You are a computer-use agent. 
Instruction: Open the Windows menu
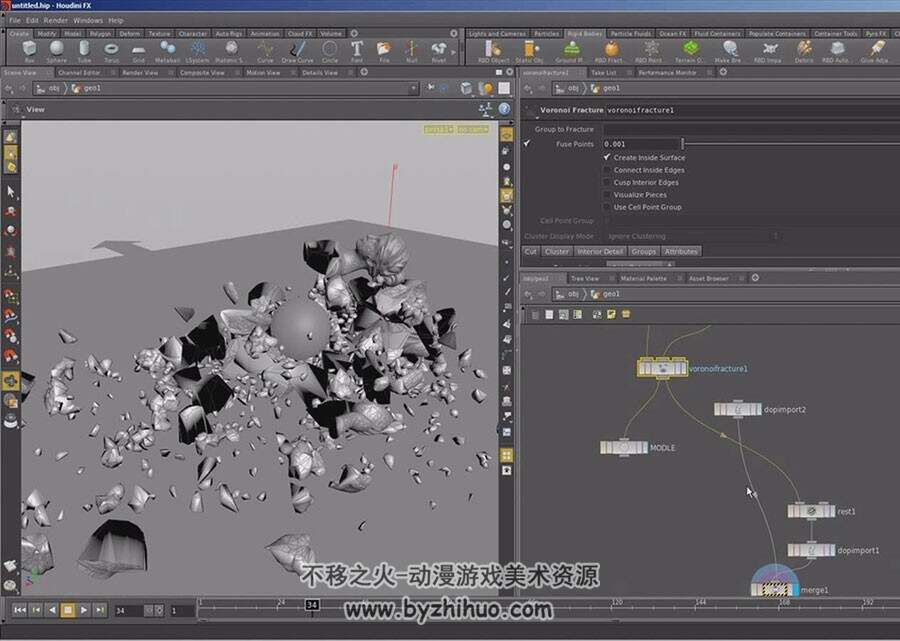click(88, 20)
